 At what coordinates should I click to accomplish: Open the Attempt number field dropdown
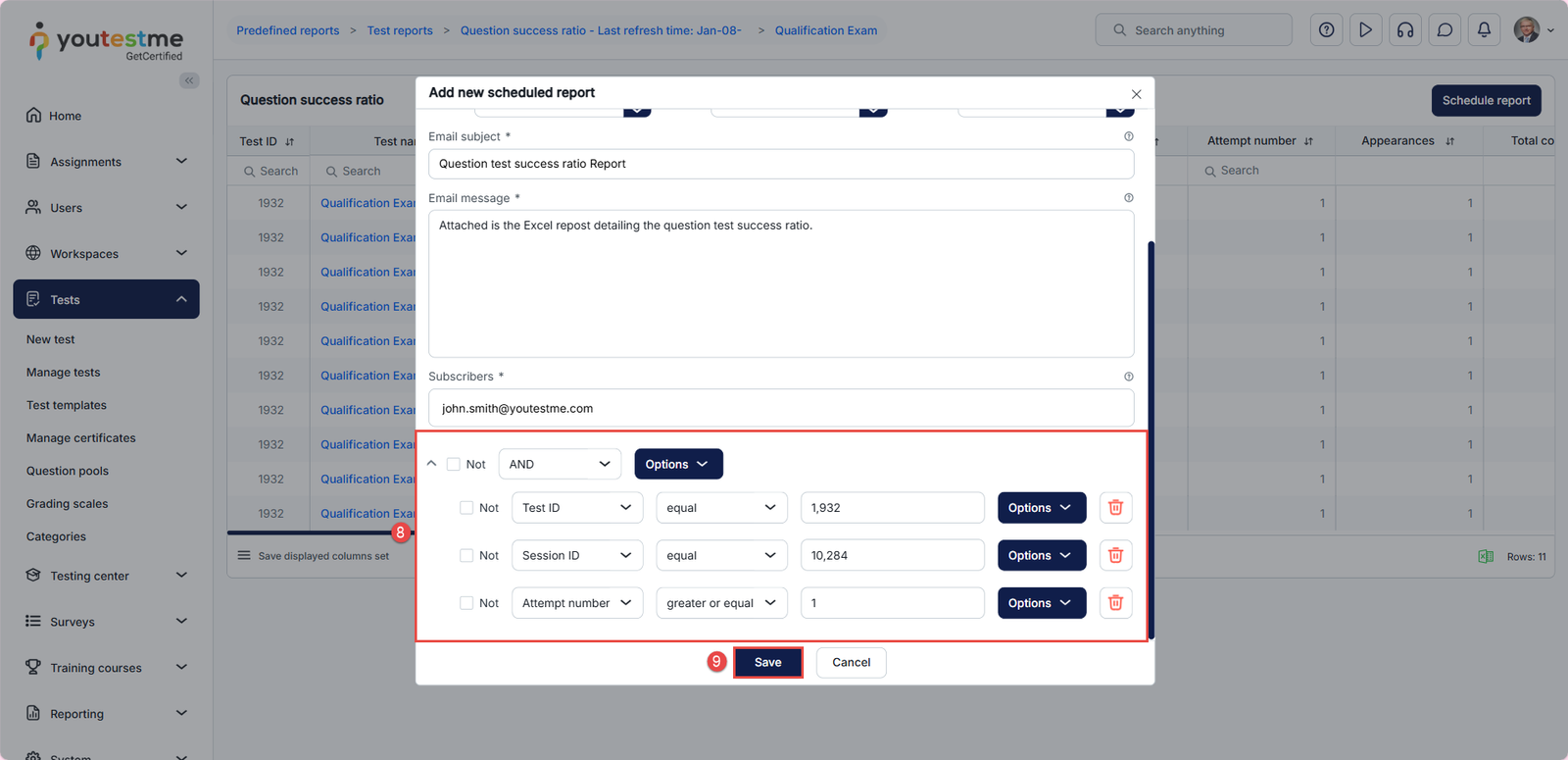coord(577,603)
